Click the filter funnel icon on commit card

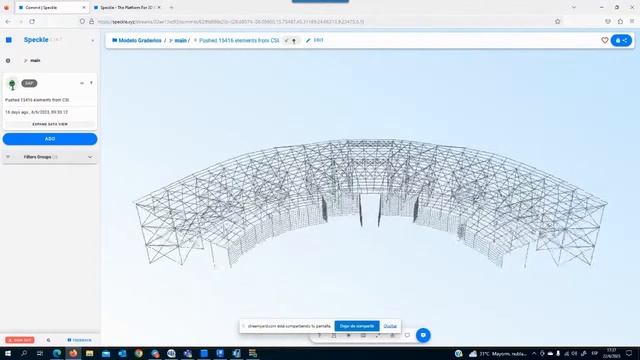pos(91,83)
